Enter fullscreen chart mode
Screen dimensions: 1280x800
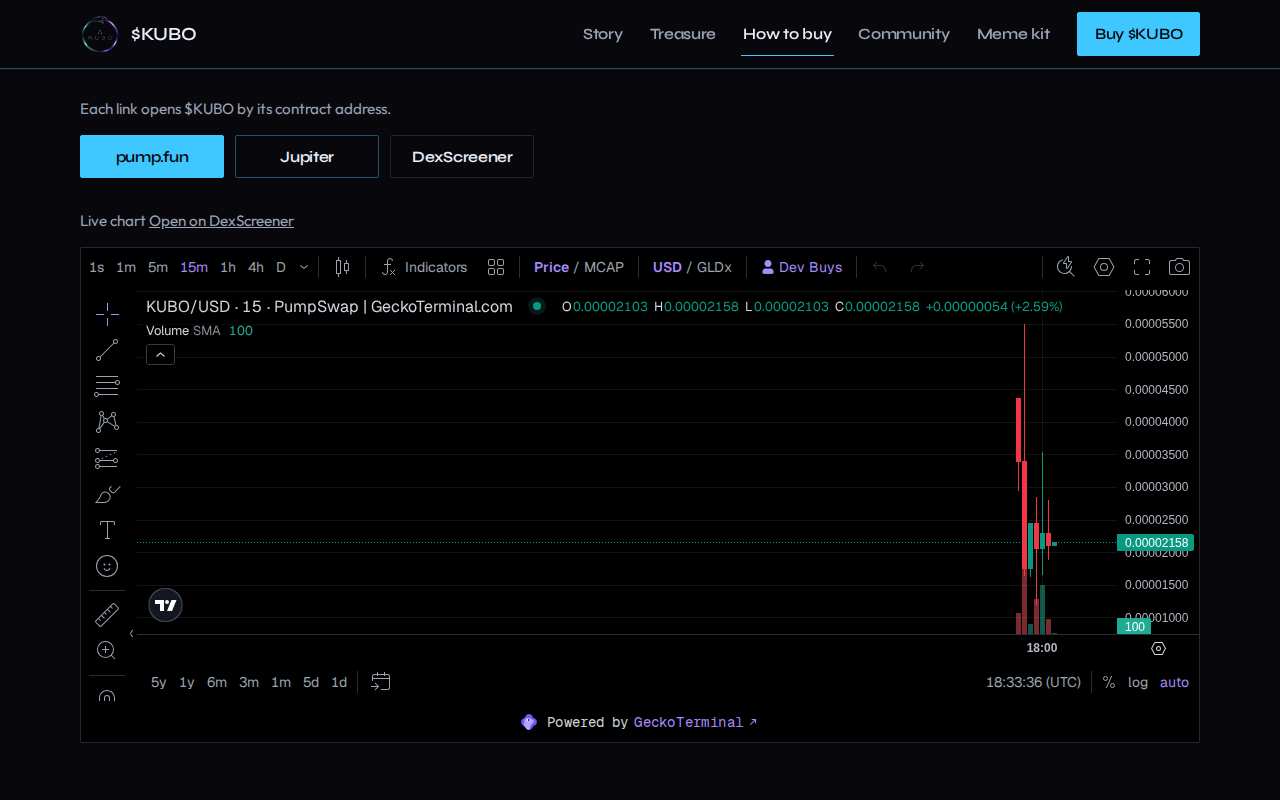tap(1142, 267)
